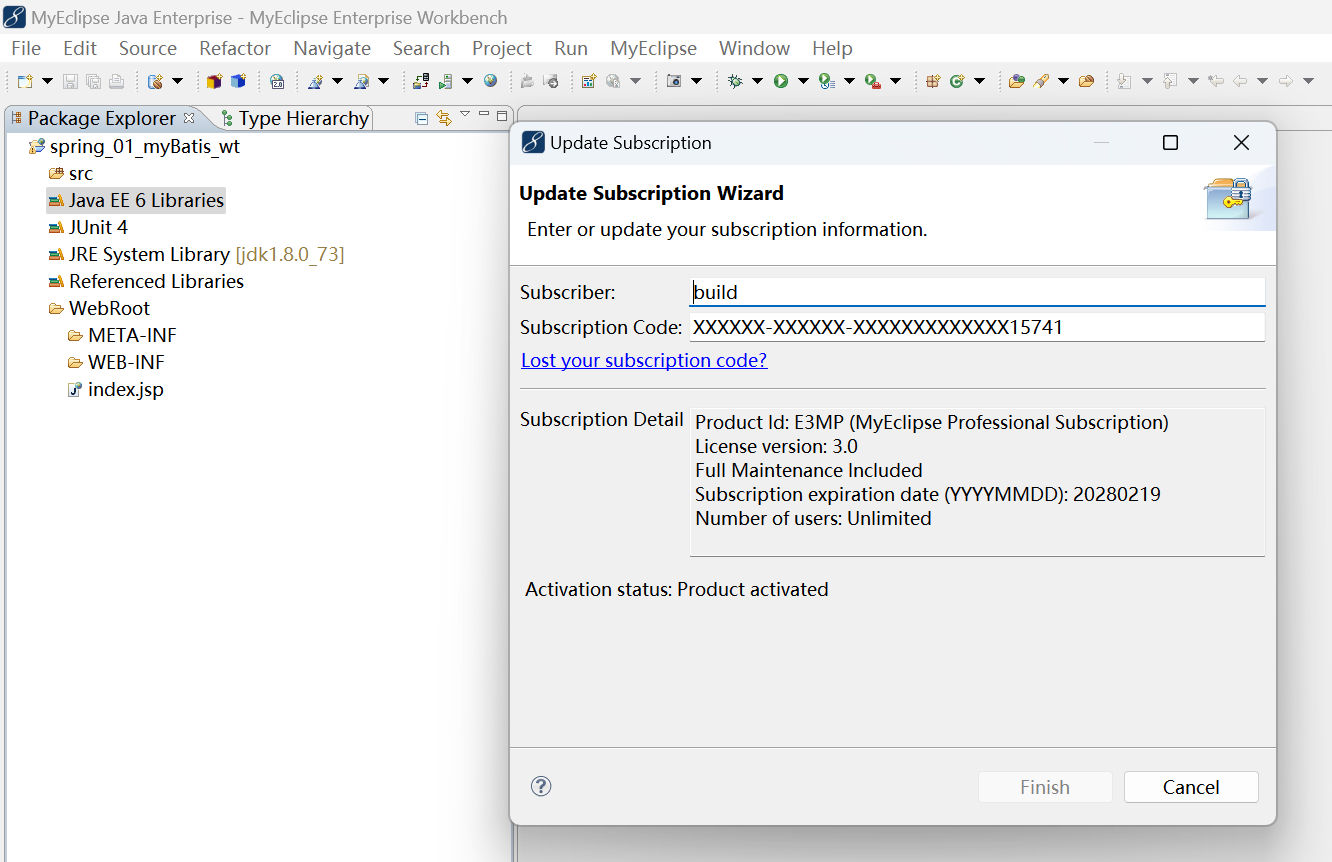
Task: Click the Print toolbar icon
Action: [x=116, y=81]
